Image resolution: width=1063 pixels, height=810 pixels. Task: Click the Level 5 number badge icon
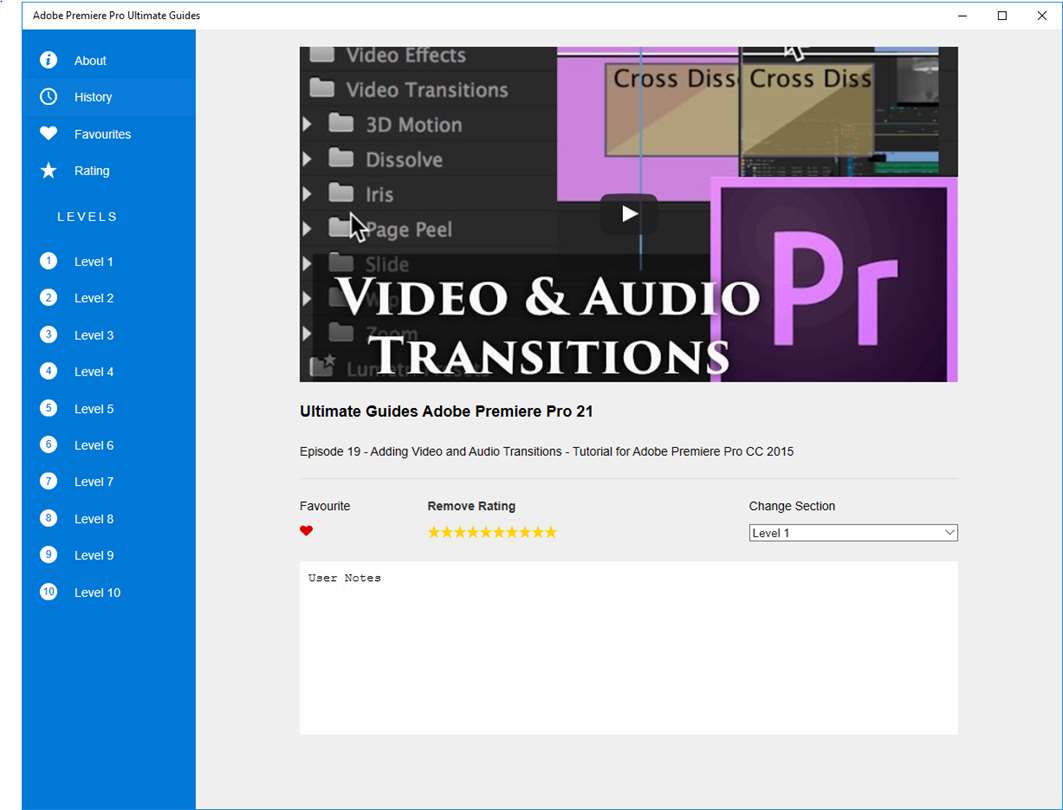pyautogui.click(x=48, y=408)
